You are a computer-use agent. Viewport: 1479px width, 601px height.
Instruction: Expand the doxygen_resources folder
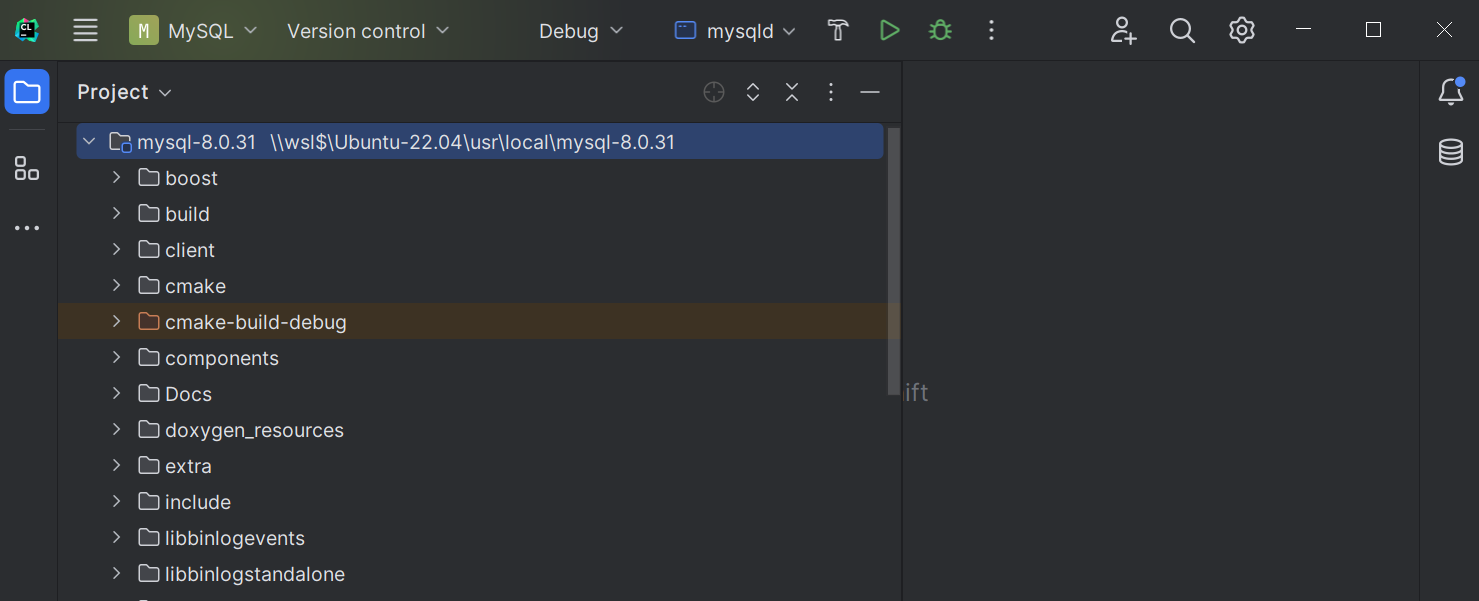tap(117, 430)
